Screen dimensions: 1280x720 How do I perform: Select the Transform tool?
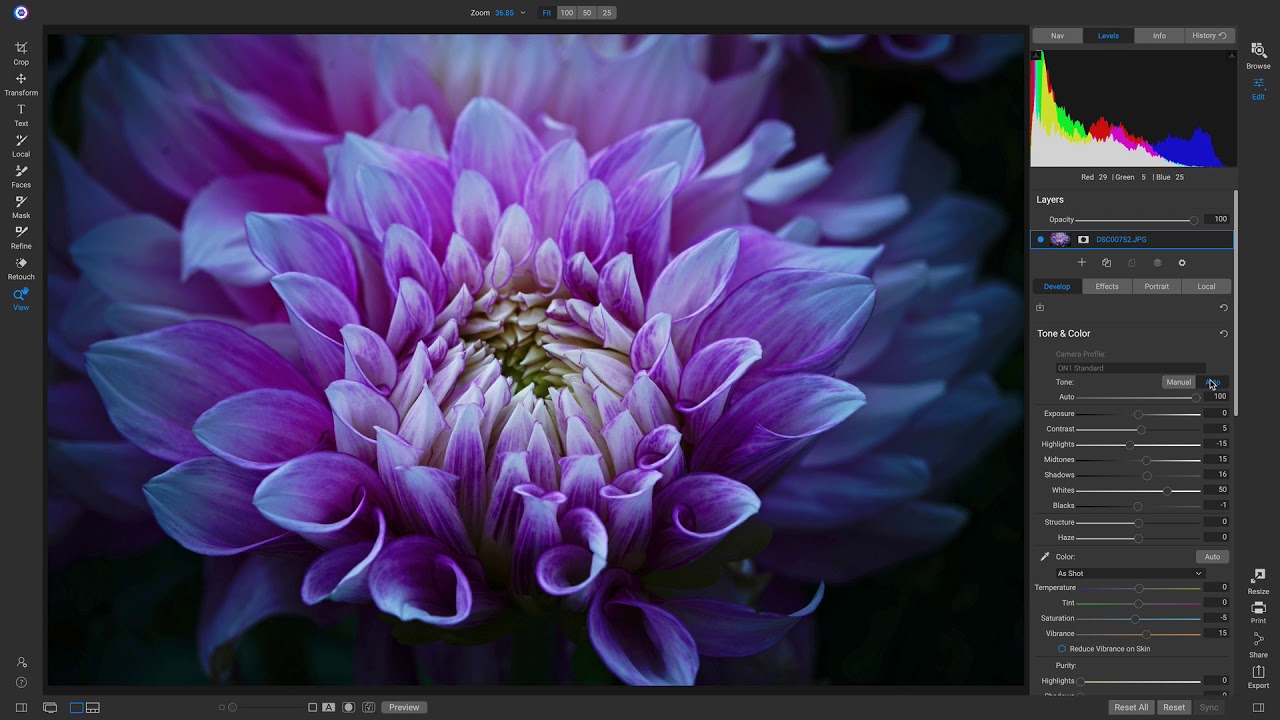coord(21,84)
